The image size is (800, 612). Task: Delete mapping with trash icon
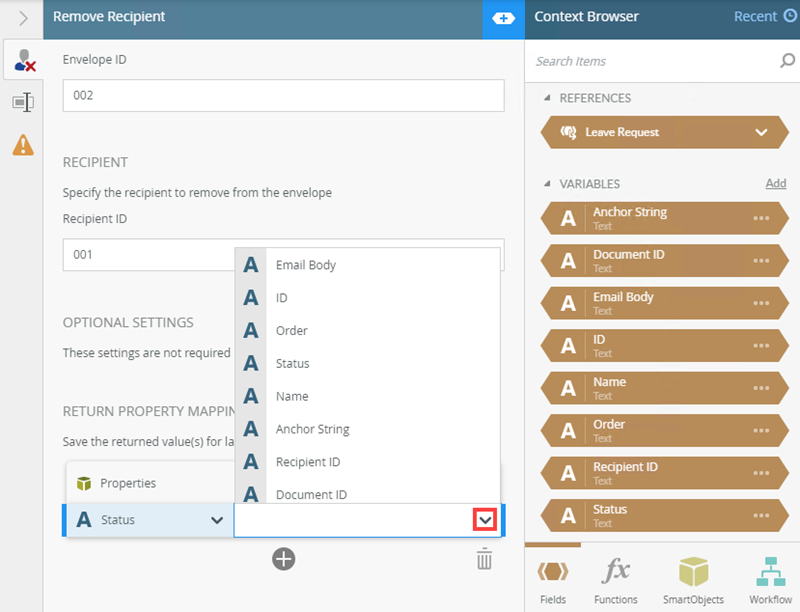click(x=484, y=559)
